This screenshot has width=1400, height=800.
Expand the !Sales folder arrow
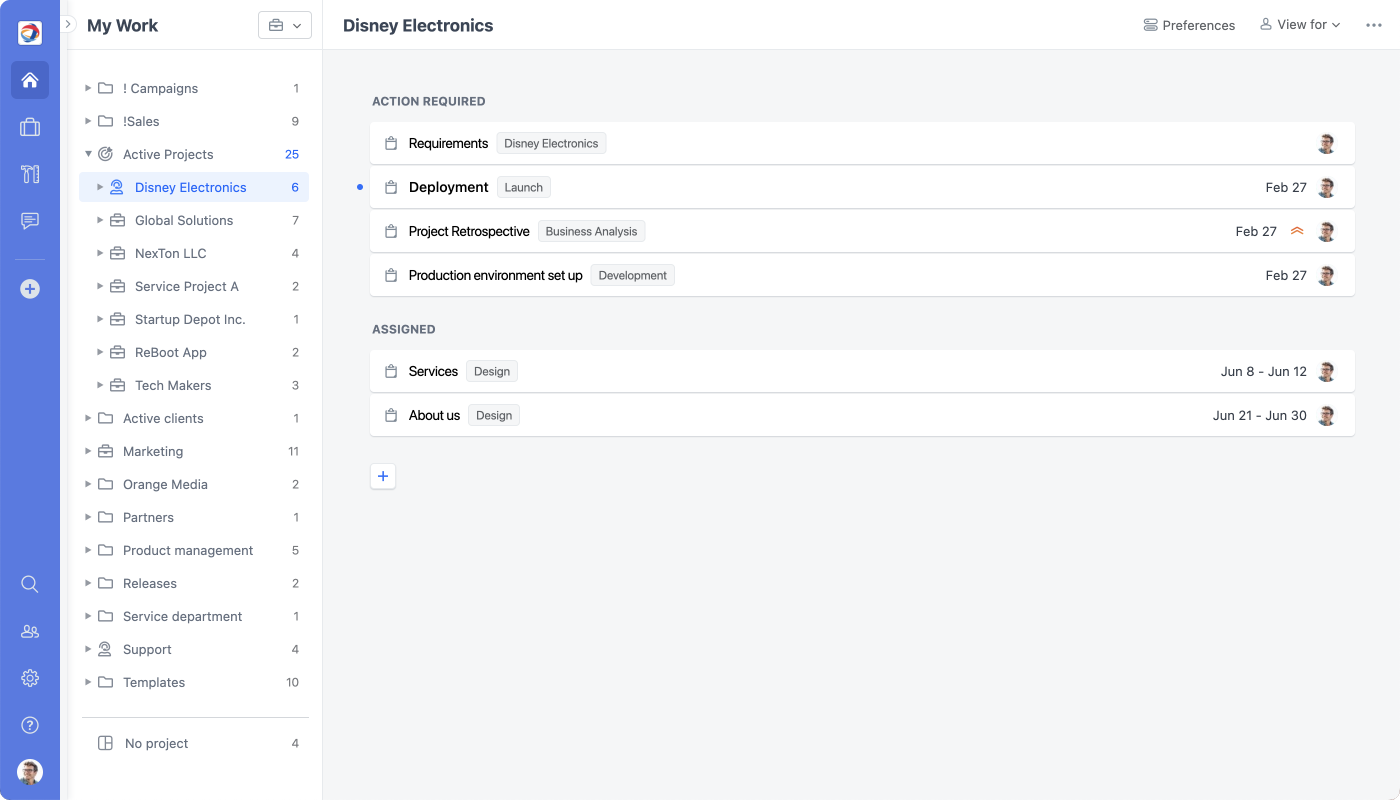pyautogui.click(x=88, y=121)
